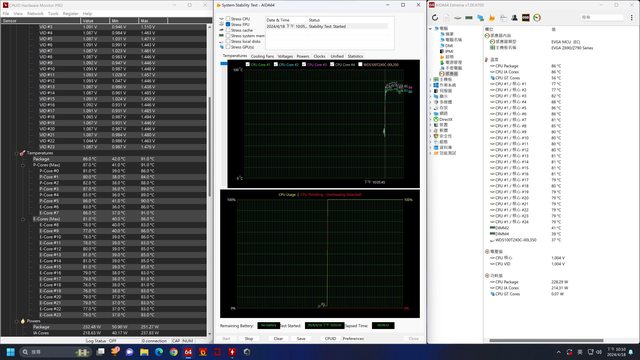Open the AIDA64 three-dot menu
This screenshot has height=360, width=640.
click(x=631, y=18)
